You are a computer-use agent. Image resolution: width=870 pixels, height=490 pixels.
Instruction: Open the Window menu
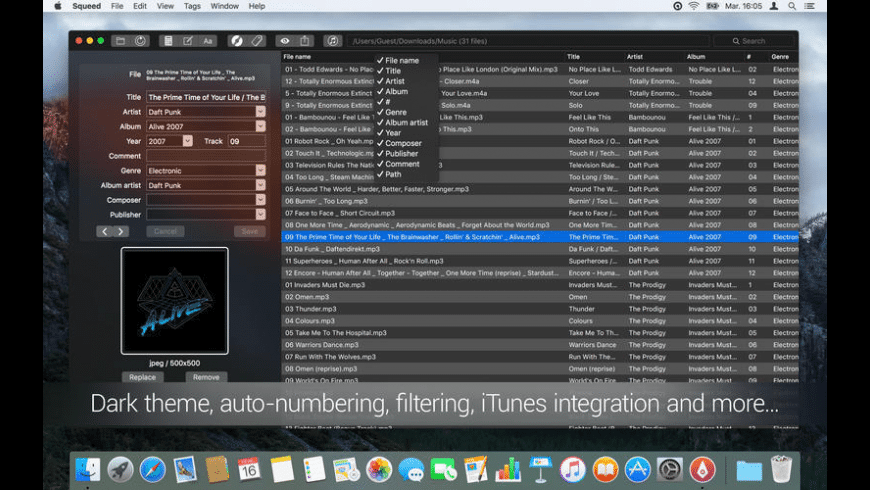coord(225,6)
